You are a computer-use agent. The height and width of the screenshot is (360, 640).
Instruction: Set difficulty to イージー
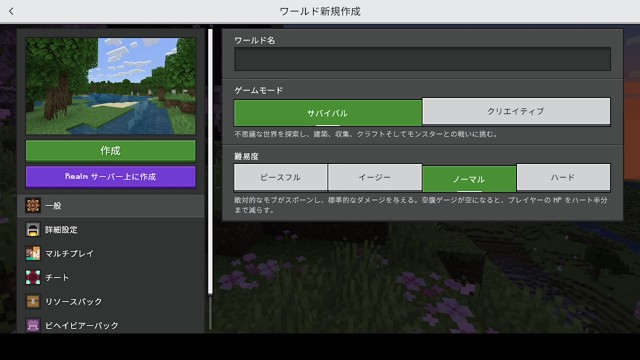click(375, 177)
